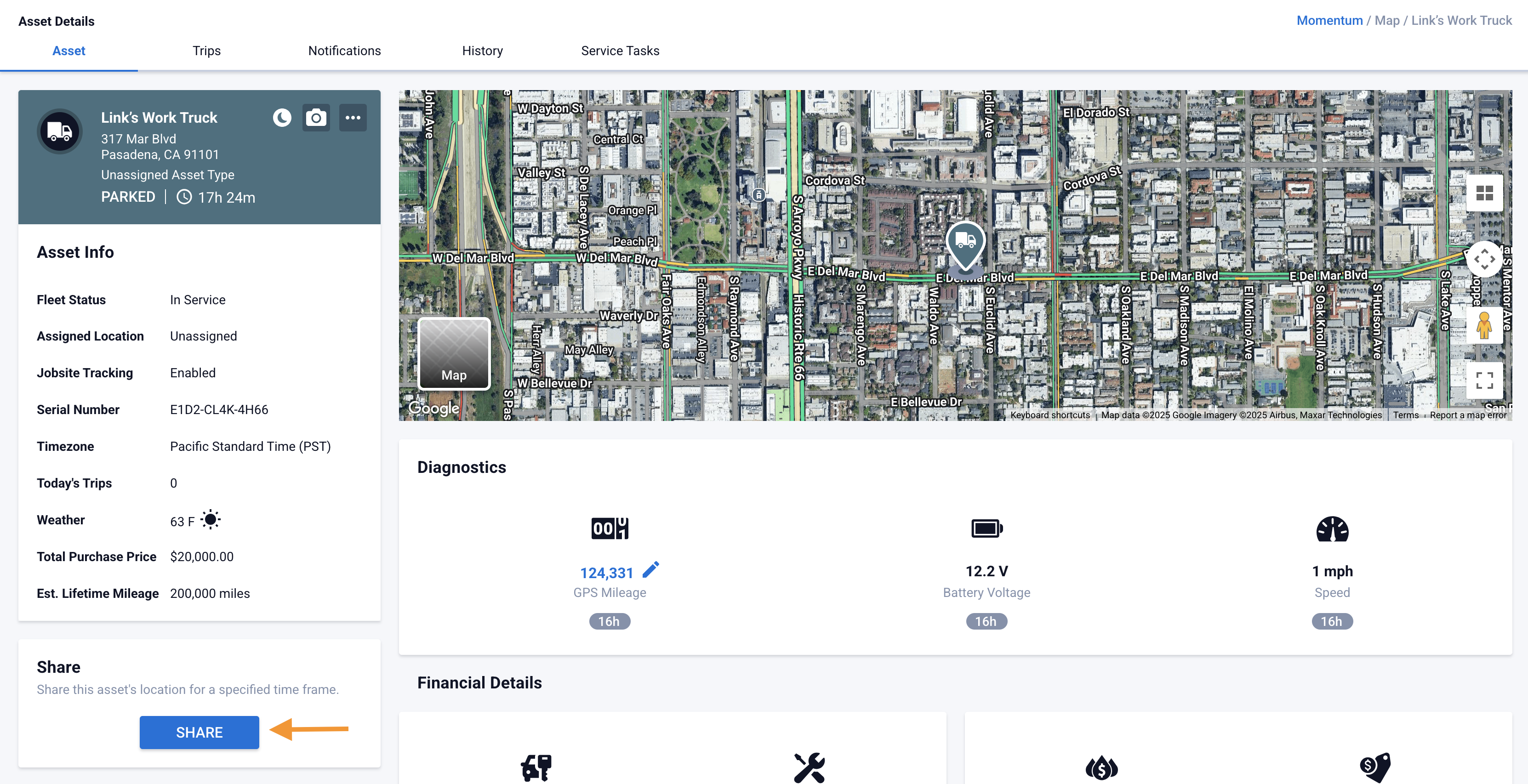Switch to the Trips tab
The height and width of the screenshot is (784, 1528).
[x=206, y=51]
